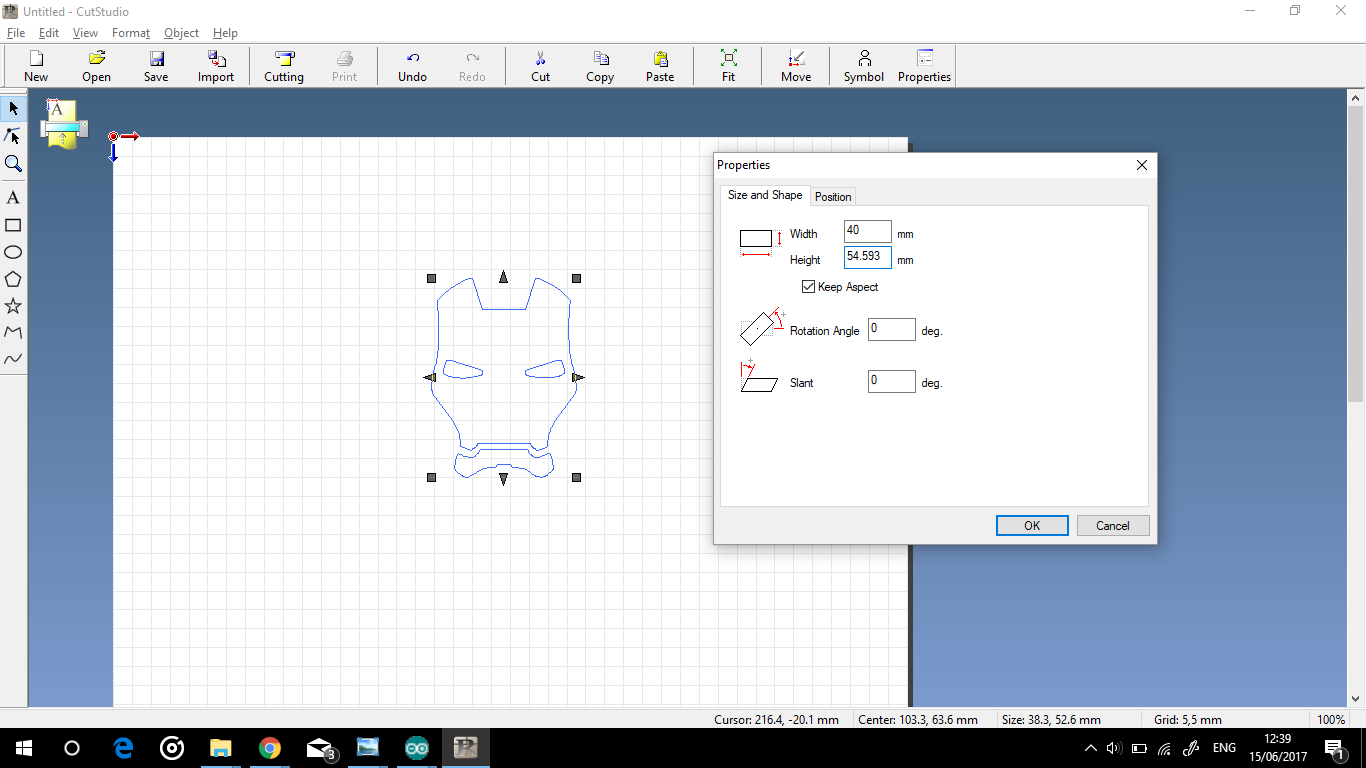This screenshot has width=1366, height=768.
Task: Click the vertical scrollbar down arrow
Action: [x=1356, y=699]
